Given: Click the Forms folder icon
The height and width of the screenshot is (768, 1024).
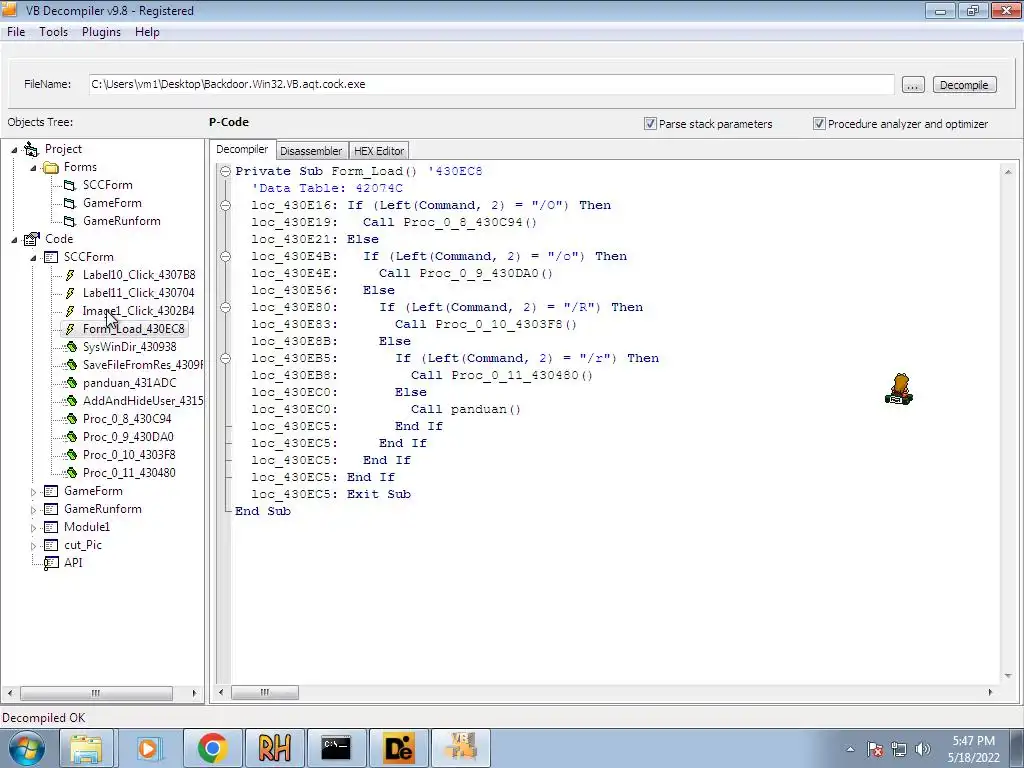Looking at the screenshot, I should [x=50, y=168].
